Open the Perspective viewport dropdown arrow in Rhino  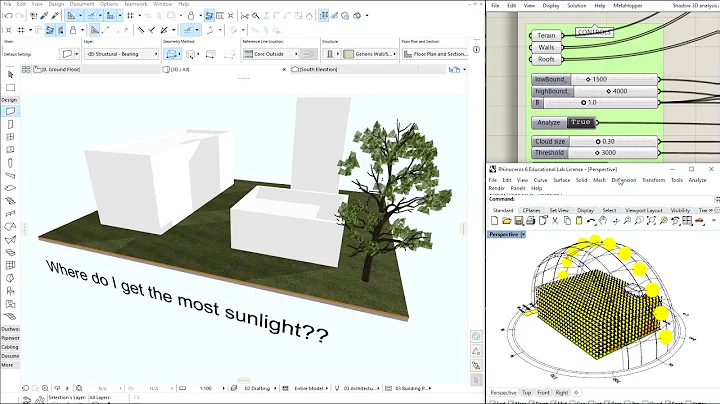(x=523, y=235)
